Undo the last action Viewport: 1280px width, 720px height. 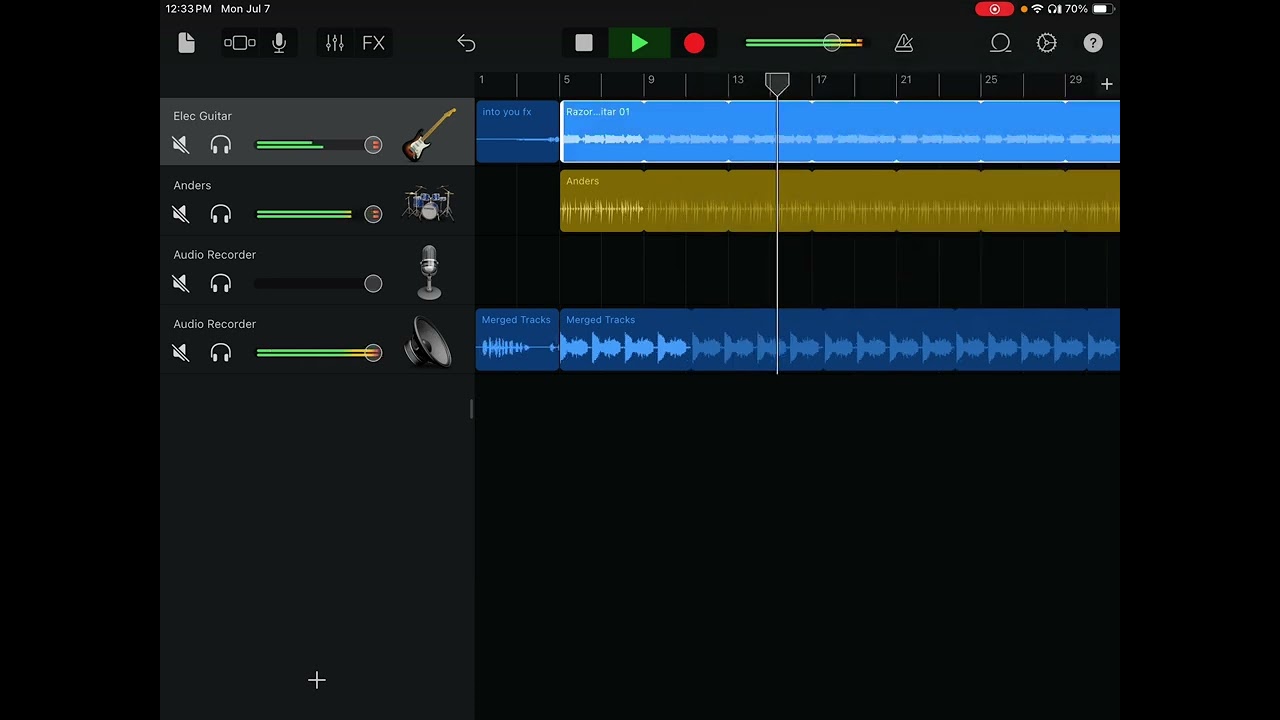[x=466, y=43]
